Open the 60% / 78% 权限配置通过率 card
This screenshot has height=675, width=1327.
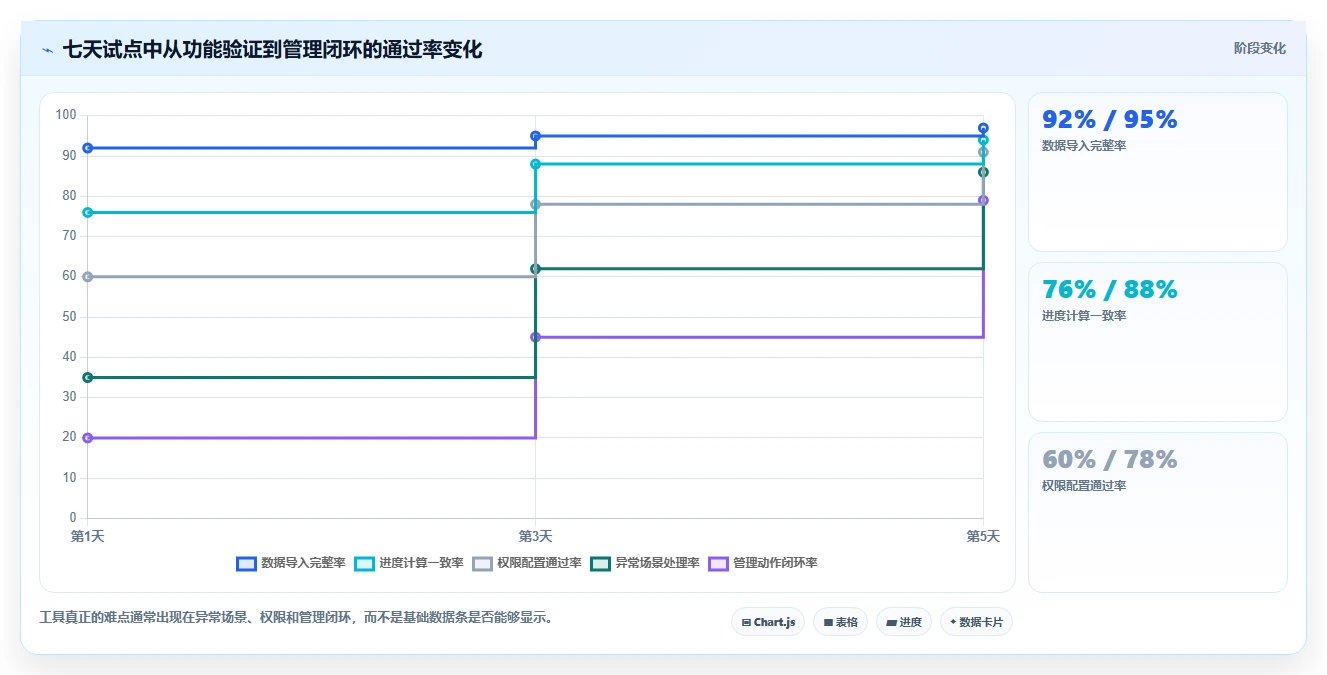(1157, 512)
